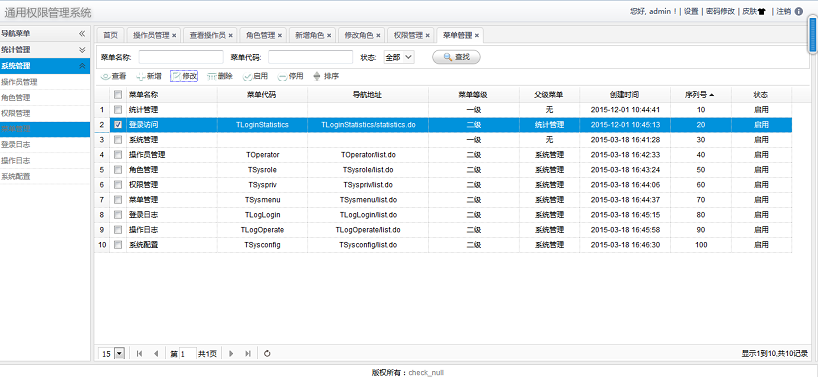Check the 系统配置 row checkbox

coord(118,245)
